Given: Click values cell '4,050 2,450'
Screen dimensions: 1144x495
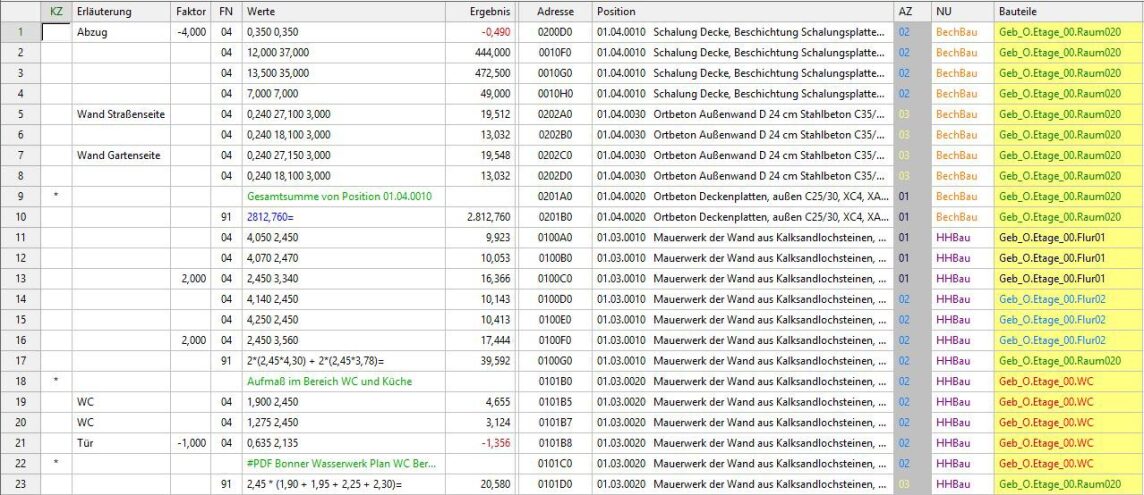Looking at the screenshot, I should [x=344, y=237].
